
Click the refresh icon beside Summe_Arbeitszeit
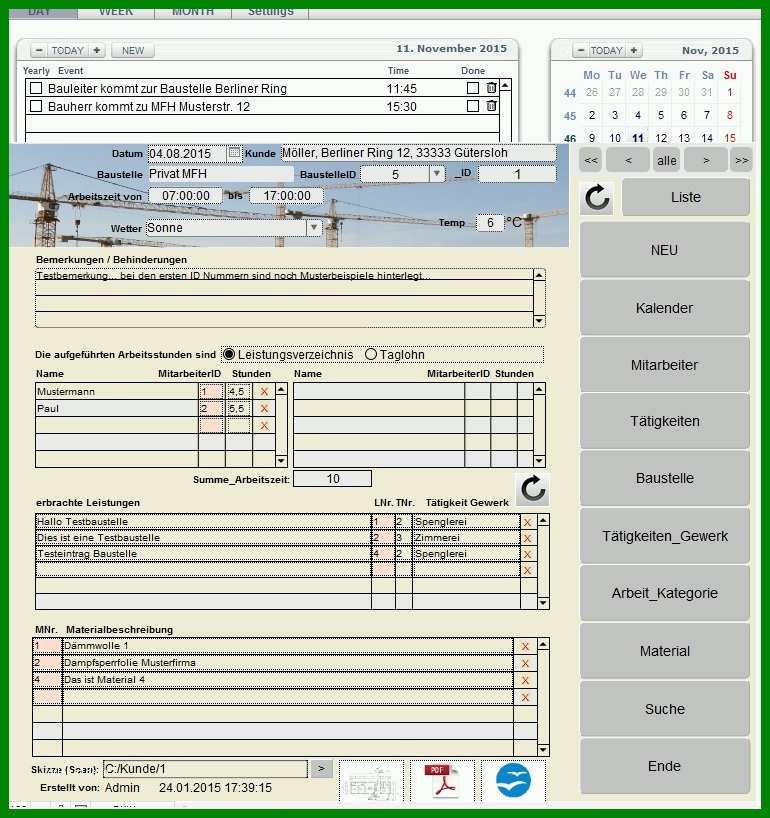[533, 489]
